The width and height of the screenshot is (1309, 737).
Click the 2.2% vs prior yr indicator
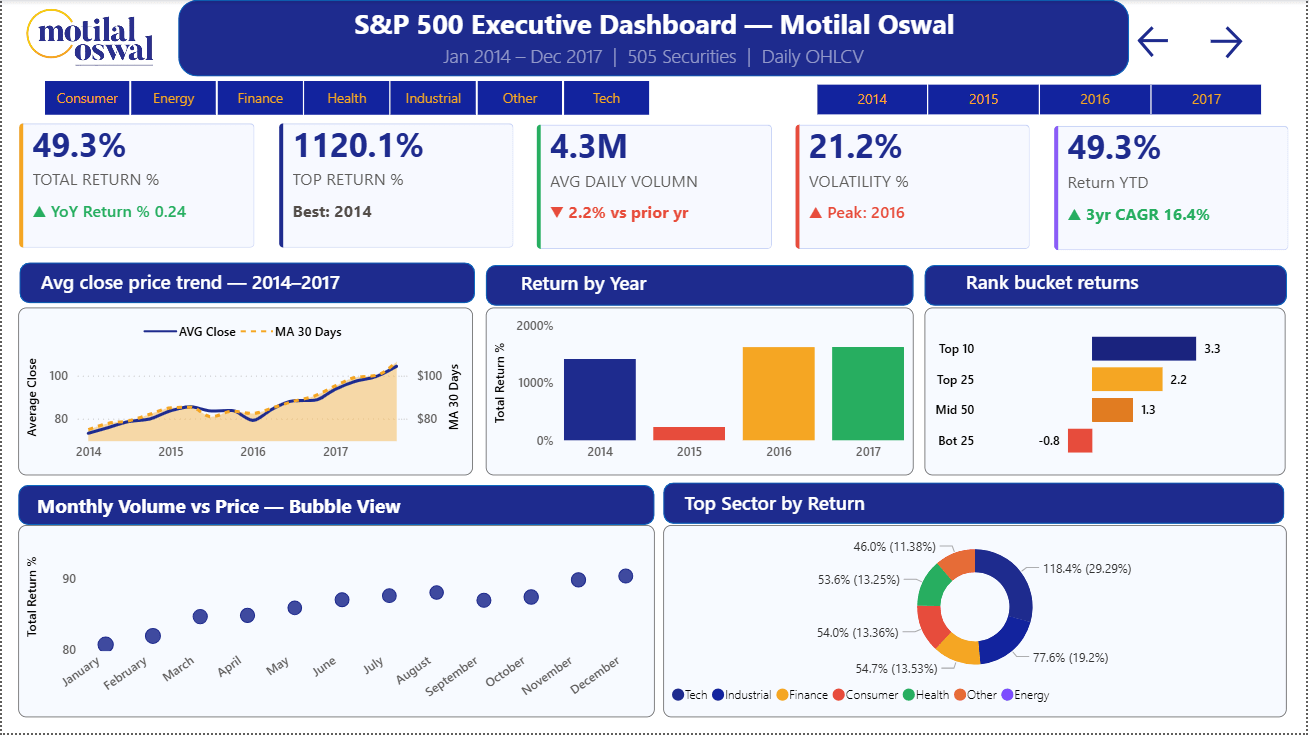[620, 212]
